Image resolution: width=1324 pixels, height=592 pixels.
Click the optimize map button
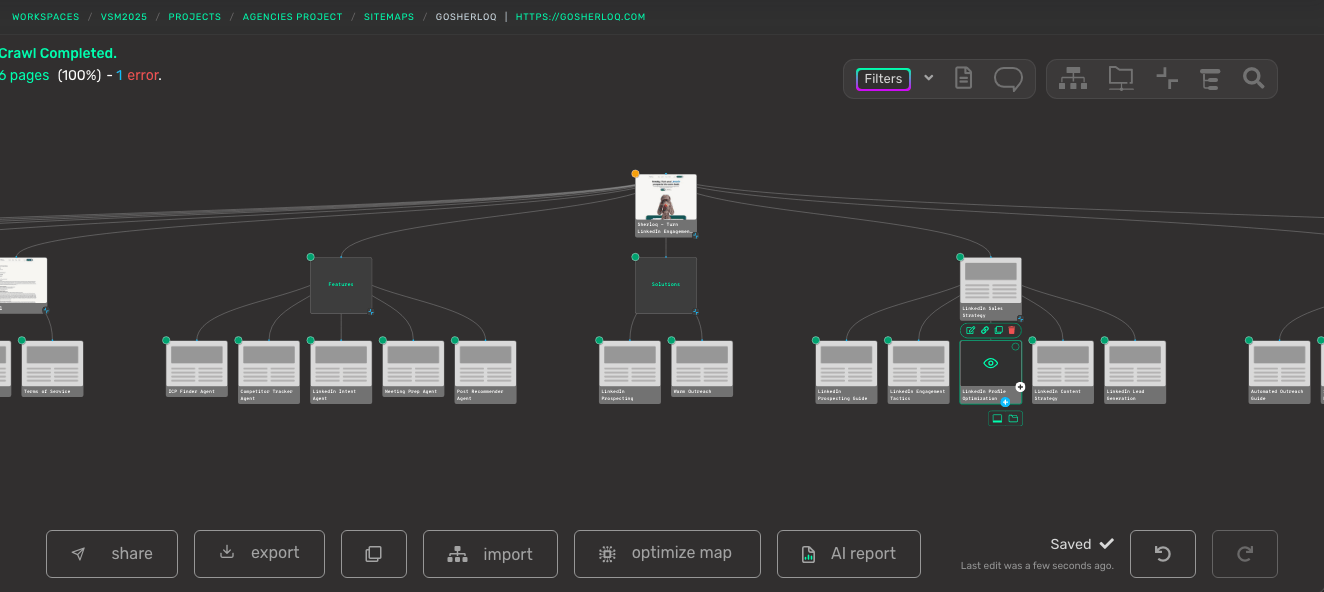[667, 554]
